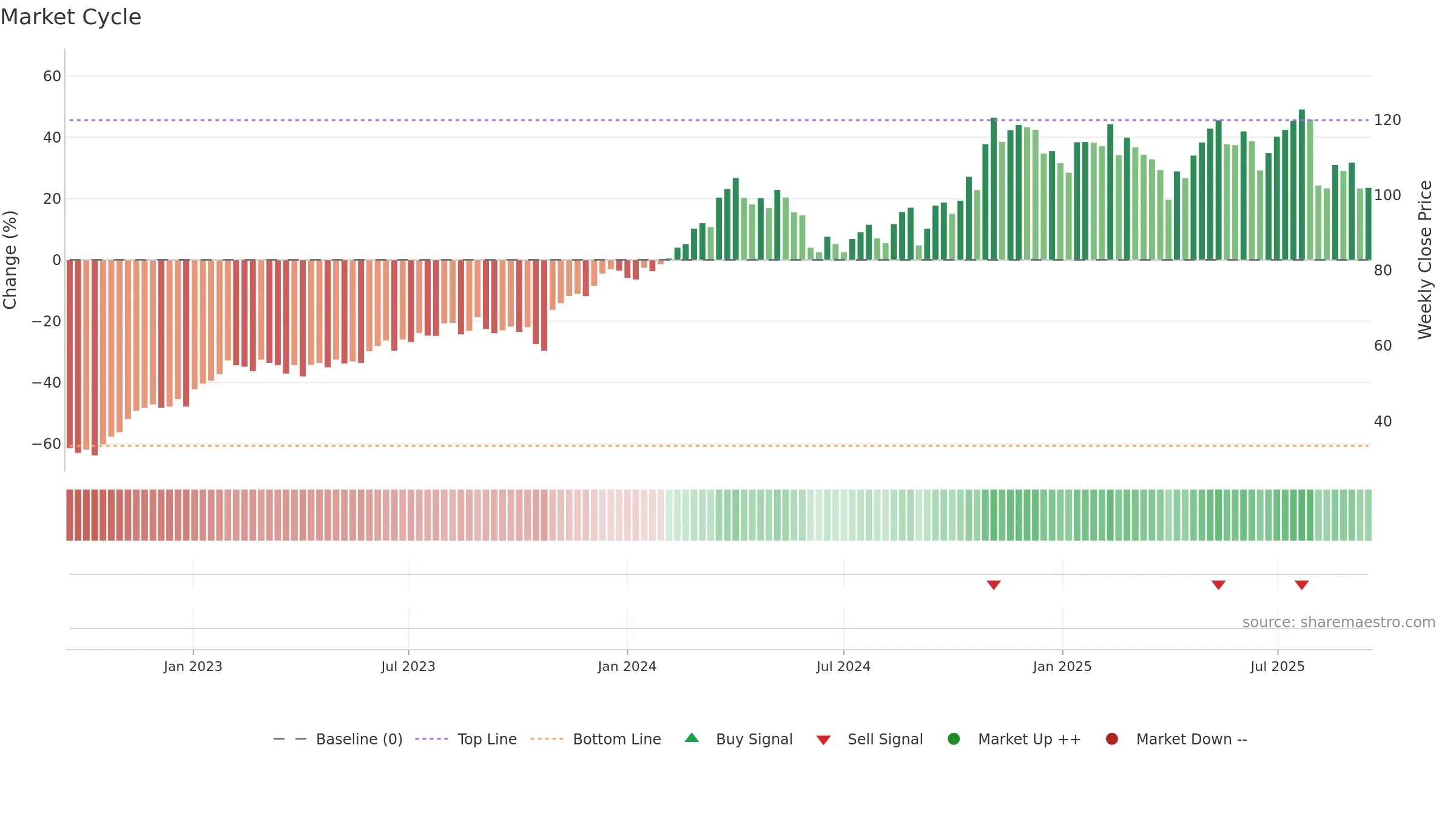Toggle the Baseline (0) legend entry

click(x=338, y=739)
